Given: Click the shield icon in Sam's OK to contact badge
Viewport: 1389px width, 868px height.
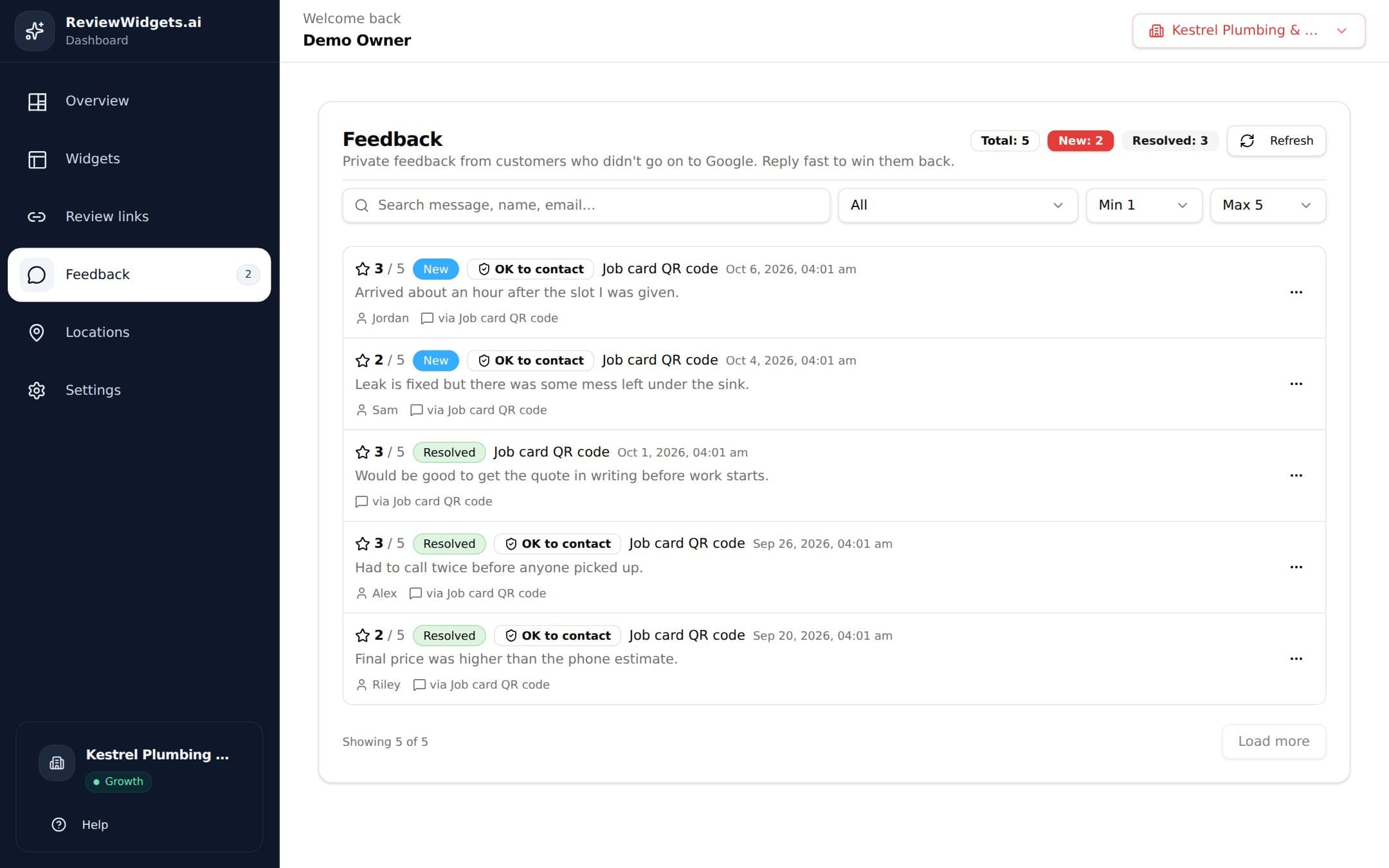Looking at the screenshot, I should coord(484,361).
